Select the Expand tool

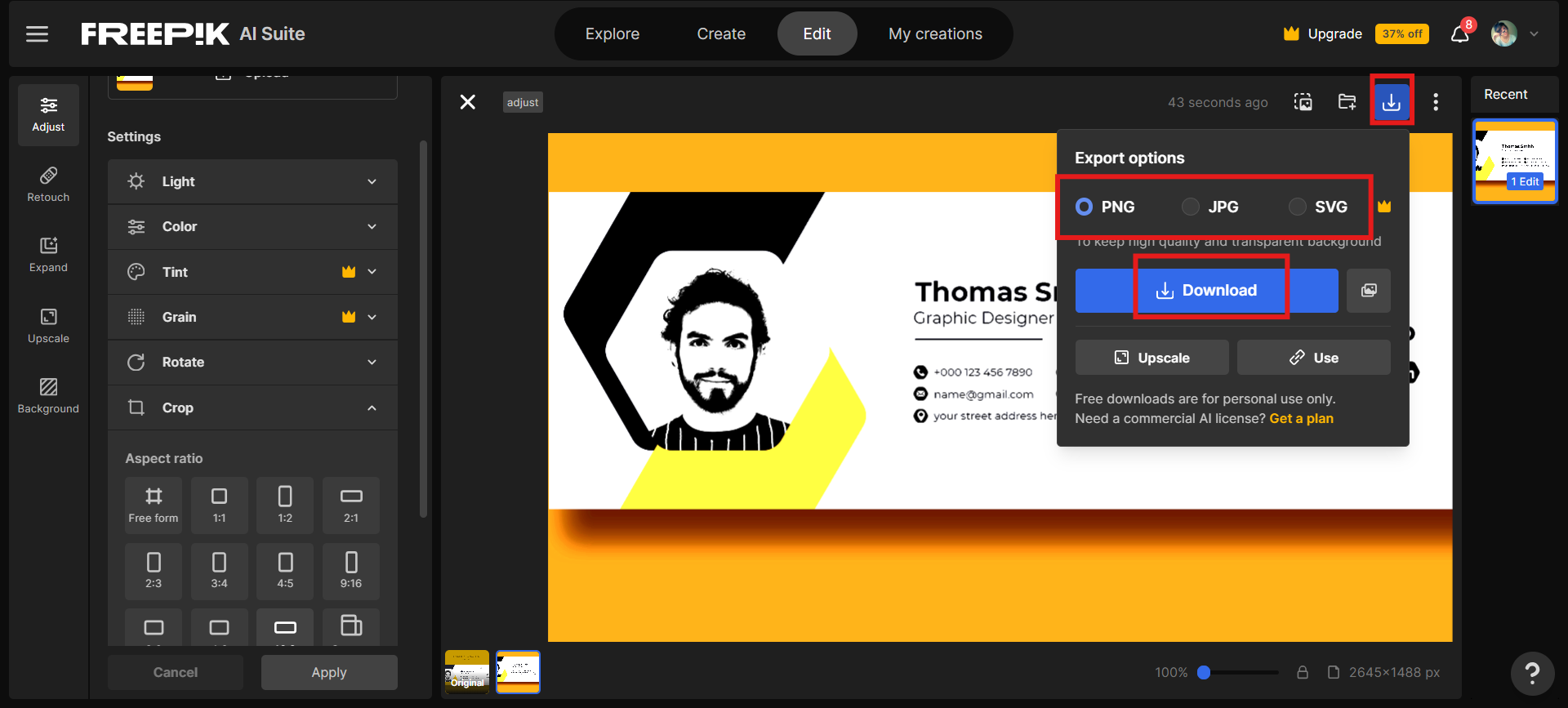[x=48, y=255]
